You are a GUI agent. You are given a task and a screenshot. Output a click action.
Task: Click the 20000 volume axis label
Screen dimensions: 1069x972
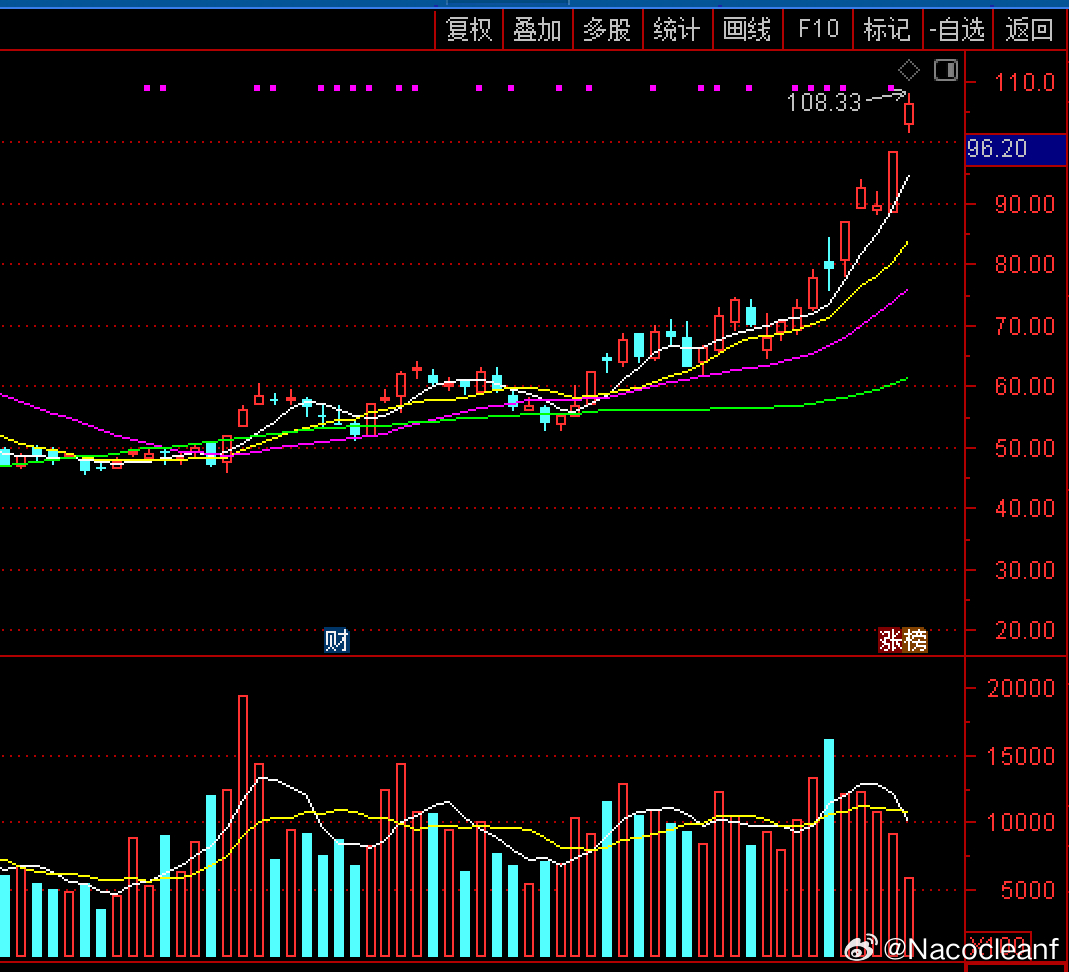click(x=1021, y=688)
